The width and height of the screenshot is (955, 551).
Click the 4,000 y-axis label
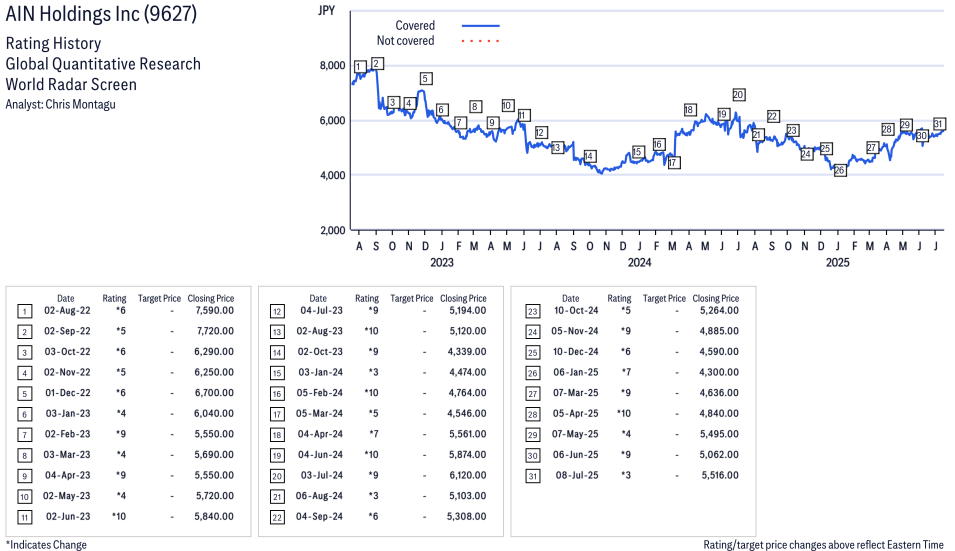pyautogui.click(x=333, y=175)
